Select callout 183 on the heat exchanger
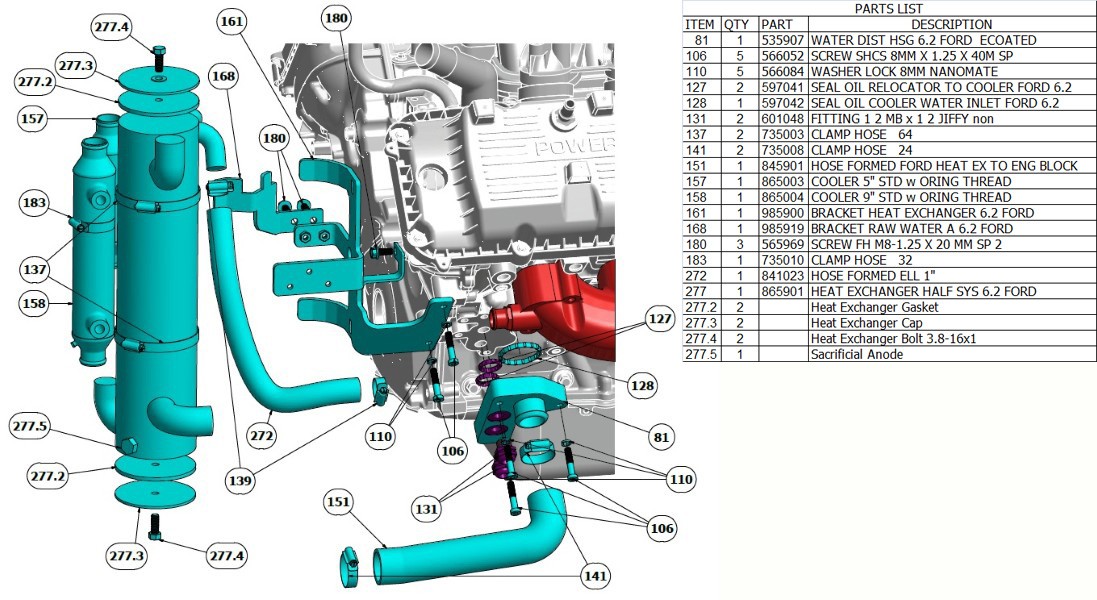This screenshot has height=600, width=1097. [35, 205]
